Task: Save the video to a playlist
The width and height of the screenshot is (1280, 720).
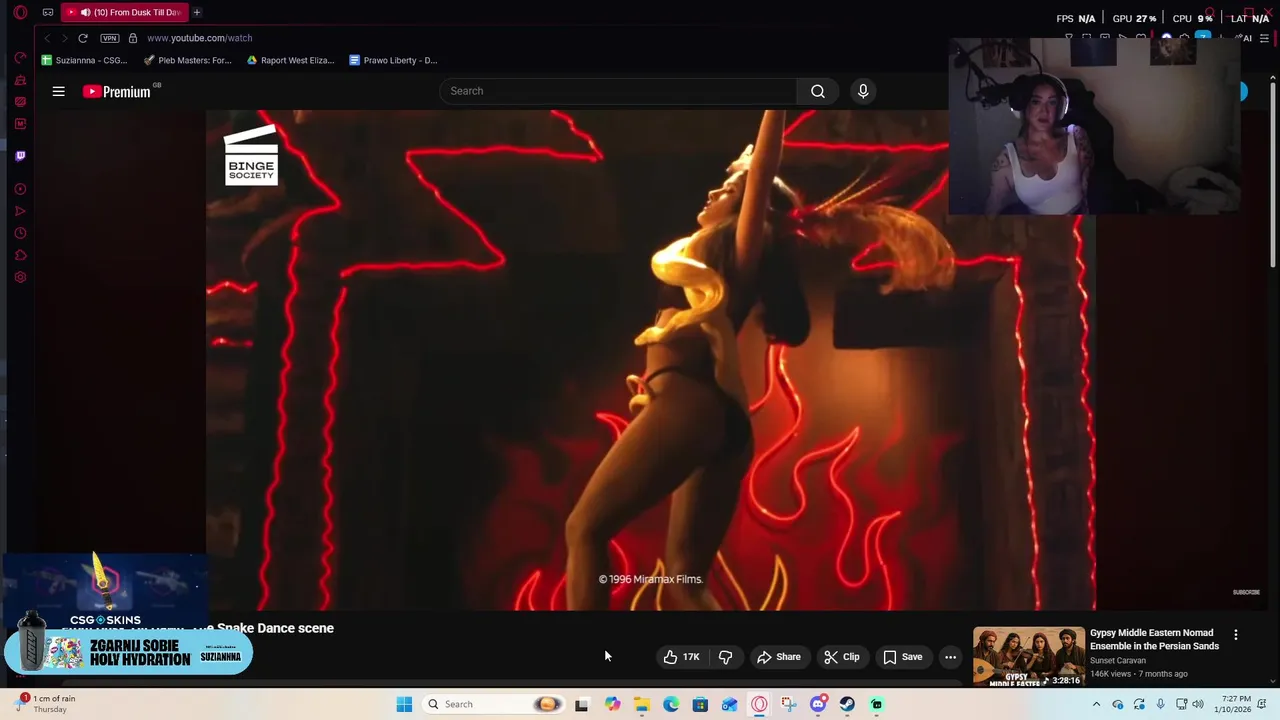Action: (902, 657)
